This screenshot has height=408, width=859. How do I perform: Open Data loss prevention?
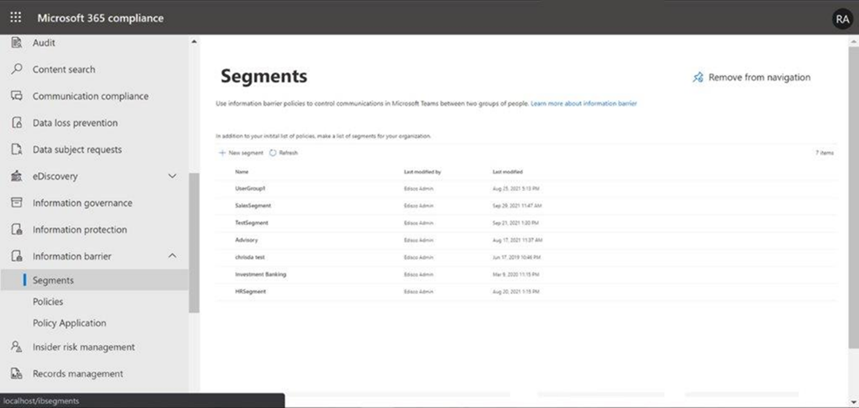[75, 123]
